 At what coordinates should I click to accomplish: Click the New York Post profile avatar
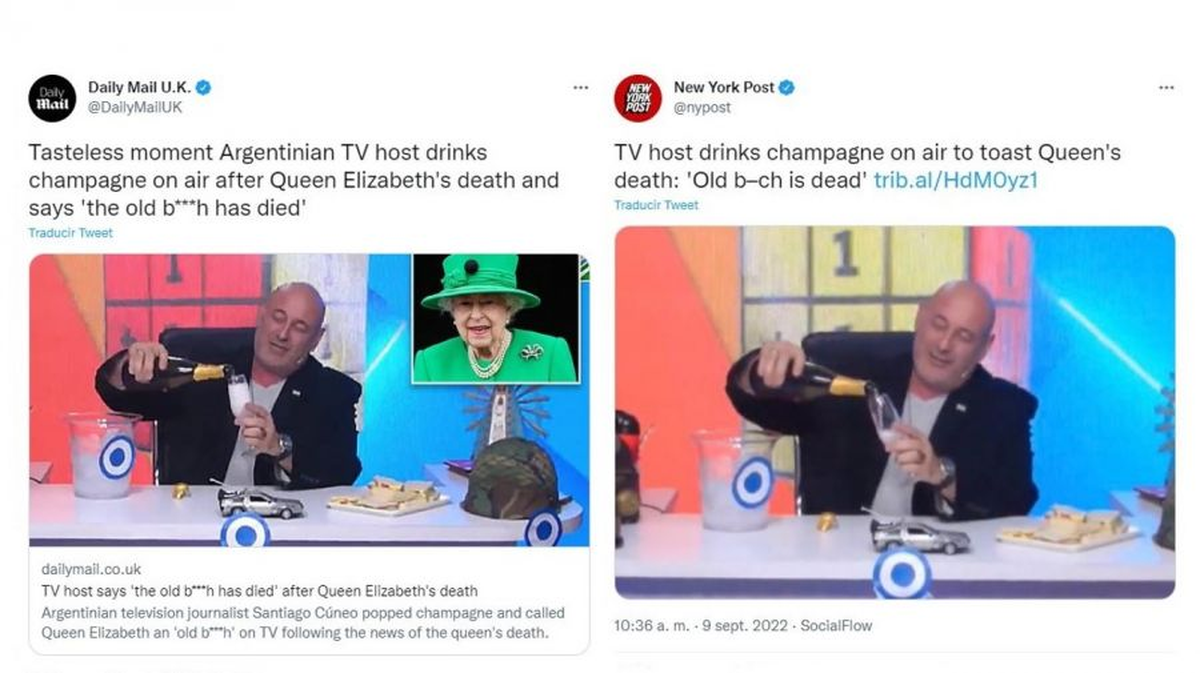tap(638, 98)
